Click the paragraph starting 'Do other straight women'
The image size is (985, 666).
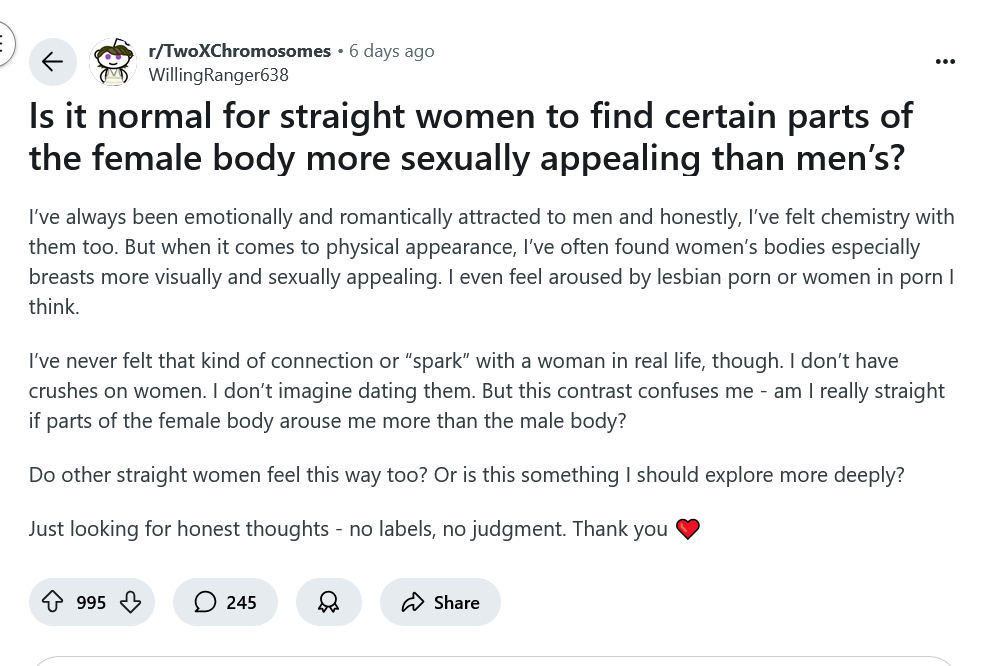[467, 475]
